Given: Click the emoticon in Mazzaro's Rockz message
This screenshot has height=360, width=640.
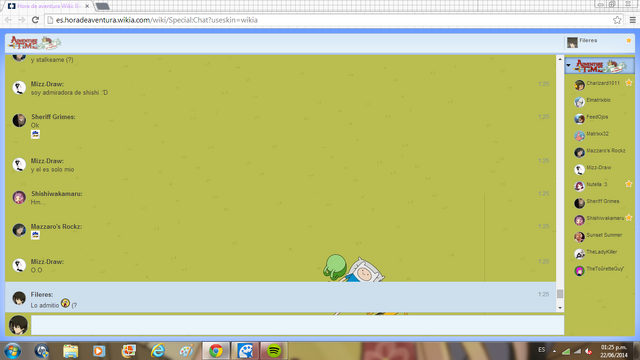Looking at the screenshot, I should click(x=36, y=235).
